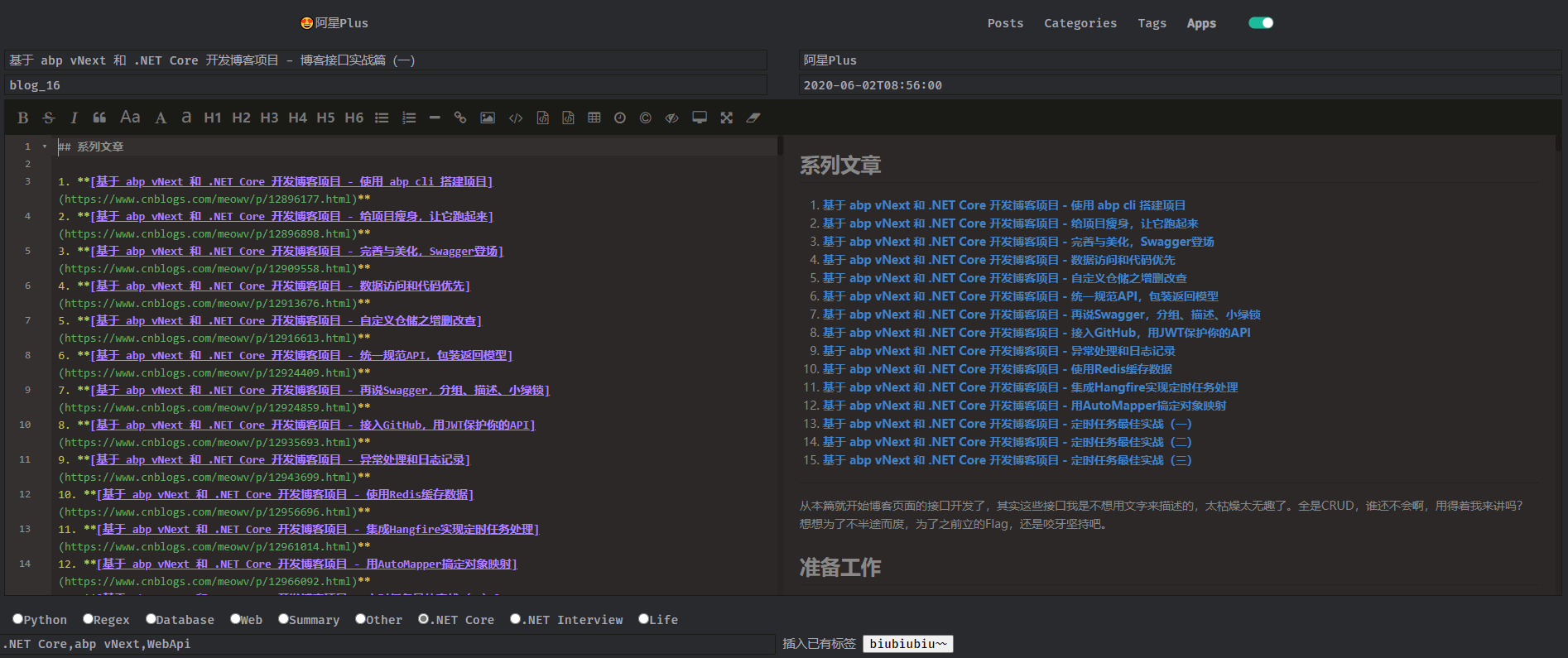1568x658 pixels.
Task: Select the Database category radio button
Action: pyautogui.click(x=151, y=619)
